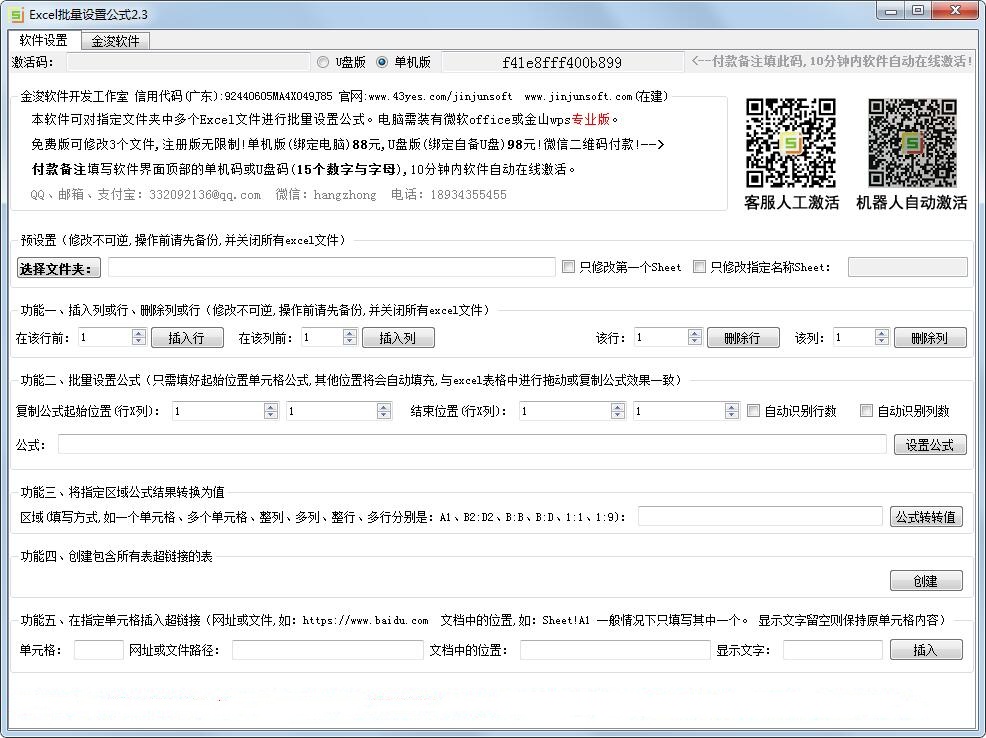Increase formula start row spinner

point(271,406)
